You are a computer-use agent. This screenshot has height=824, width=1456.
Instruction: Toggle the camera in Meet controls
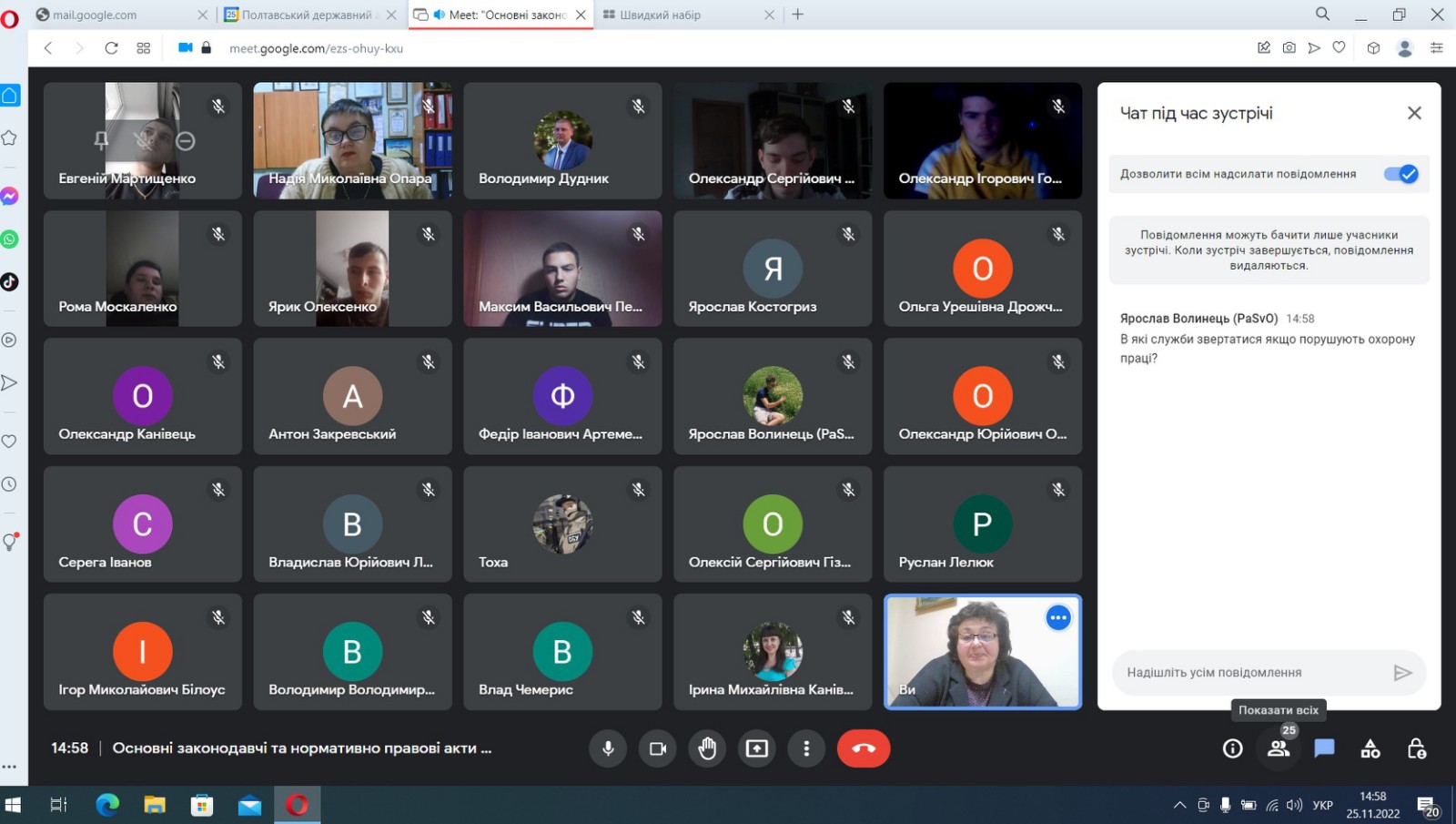[658, 748]
